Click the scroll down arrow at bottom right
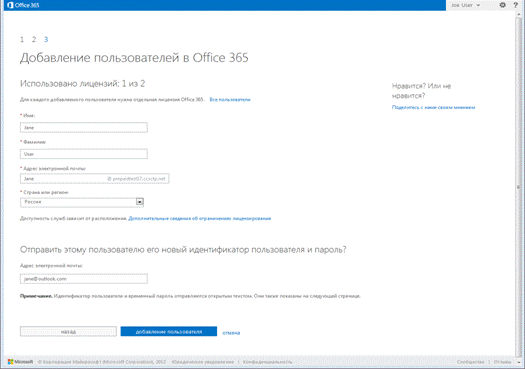The image size is (525, 369). [518, 363]
